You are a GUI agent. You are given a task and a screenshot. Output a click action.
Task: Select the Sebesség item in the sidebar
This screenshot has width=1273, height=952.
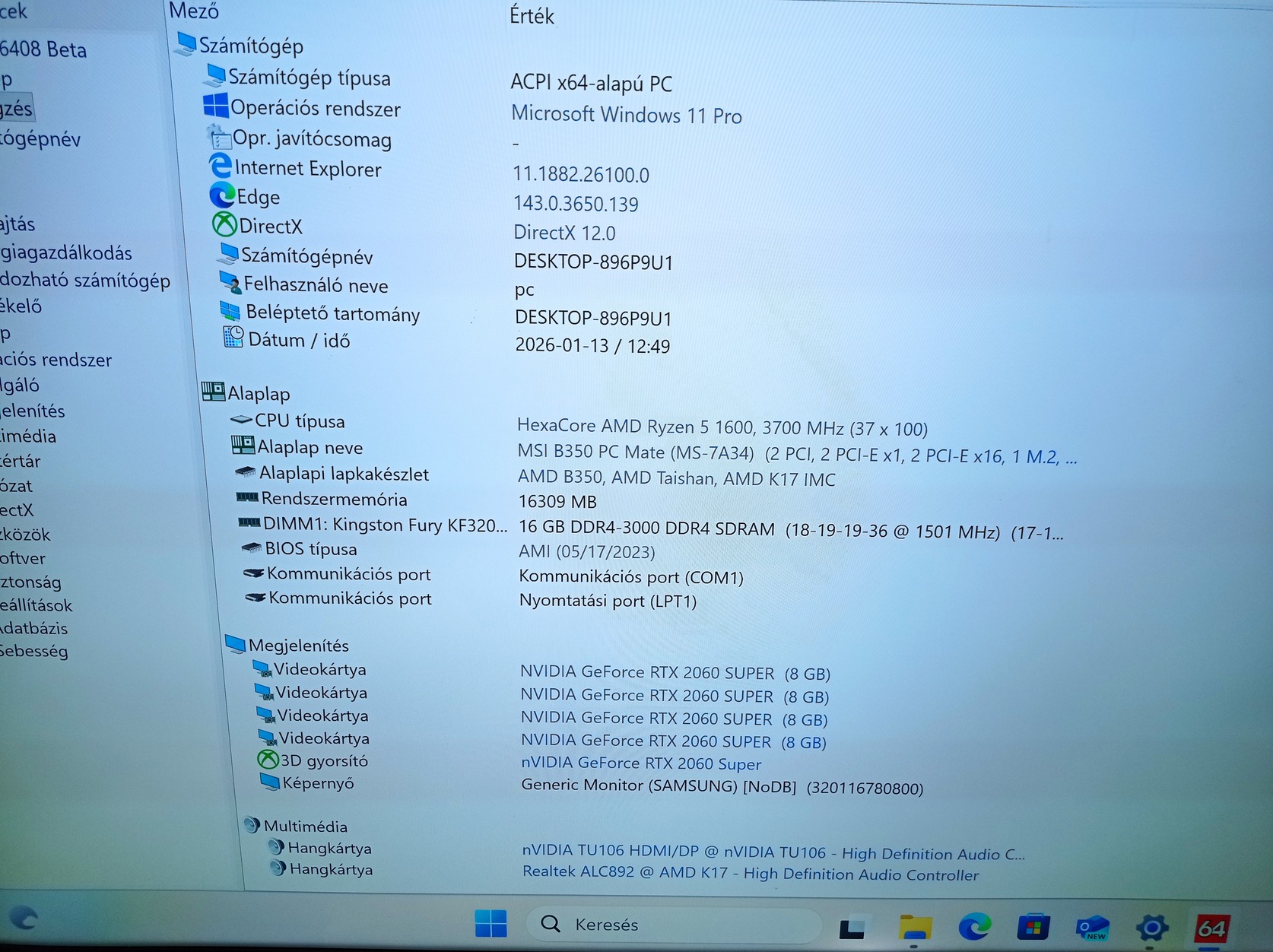pyautogui.click(x=34, y=651)
